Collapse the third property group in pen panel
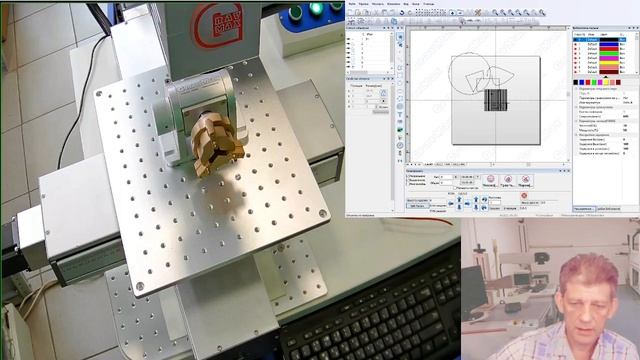 (x=576, y=121)
